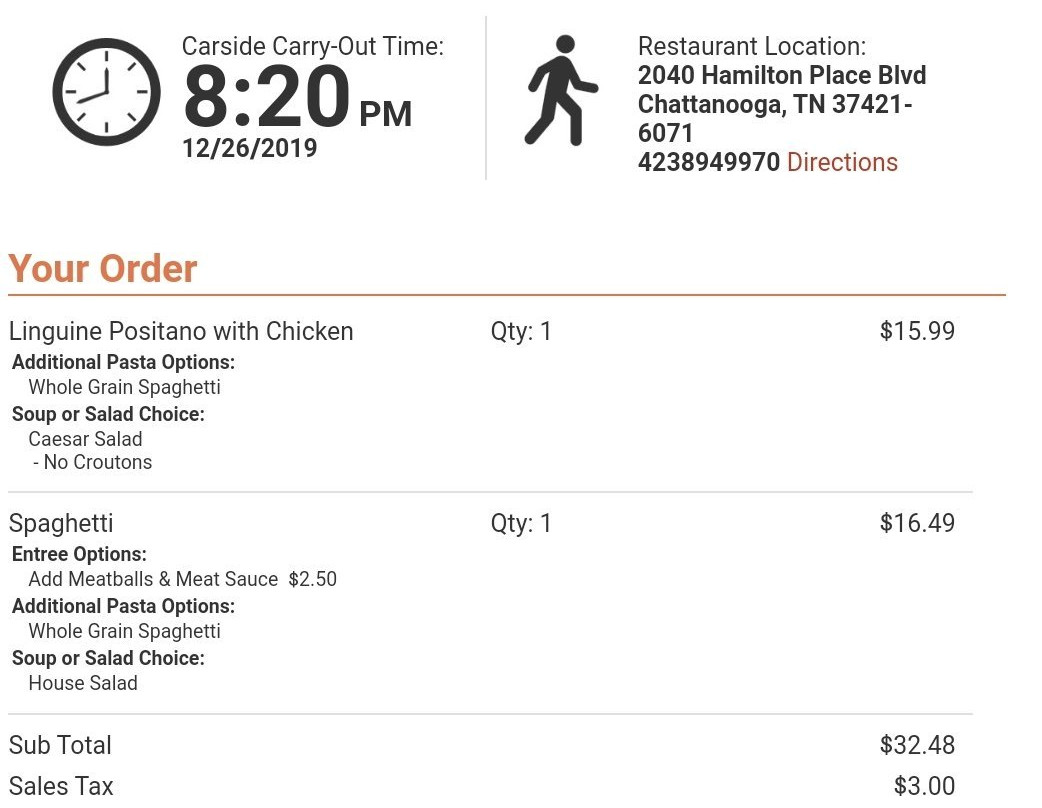The image size is (1042, 808).
Task: Click the 2040 Hamilton Place Blvd address
Action: coord(782,75)
